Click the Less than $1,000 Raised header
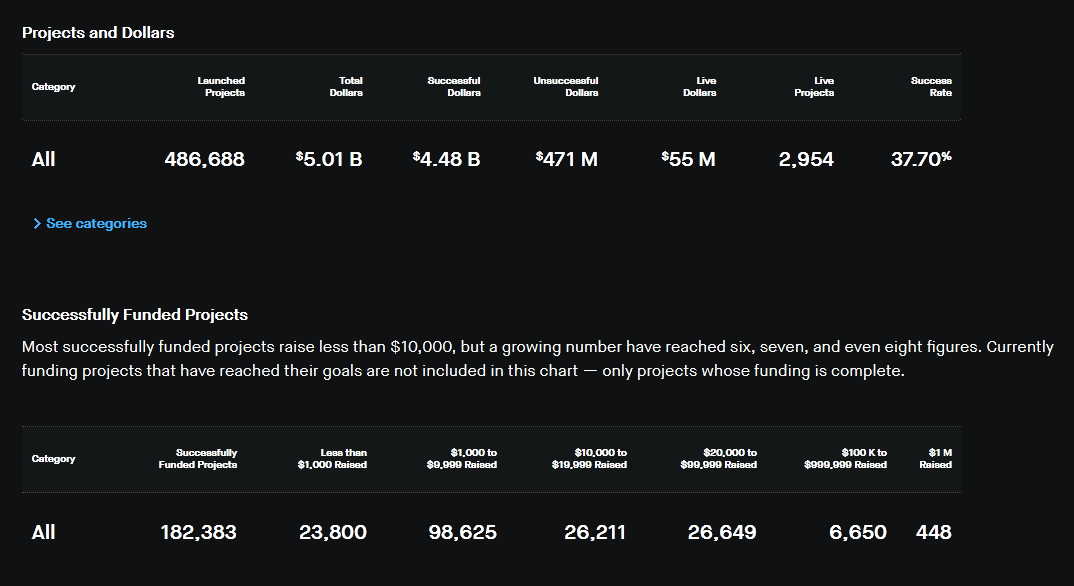Screen dimensions: 1074x586 click(x=332, y=459)
